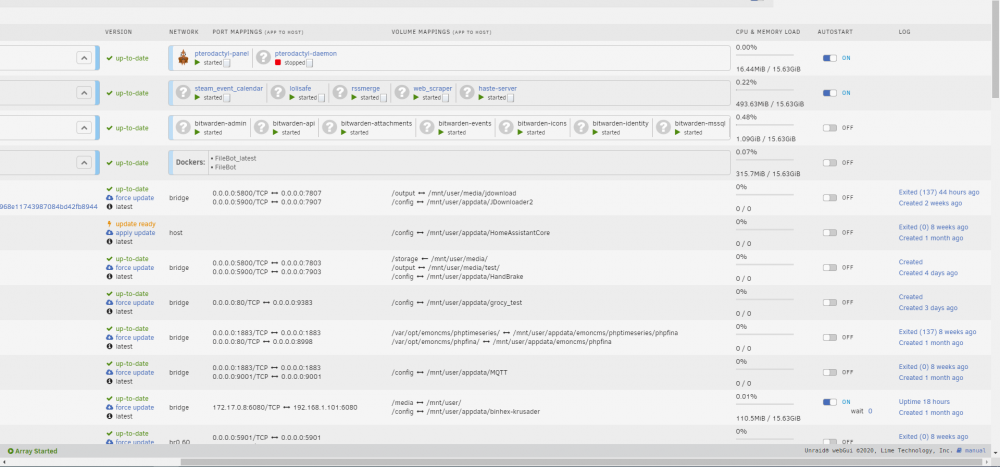Image resolution: width=1000 pixels, height=467 pixels.
Task: Click the bitwarden-admin container icon
Action: click(184, 128)
